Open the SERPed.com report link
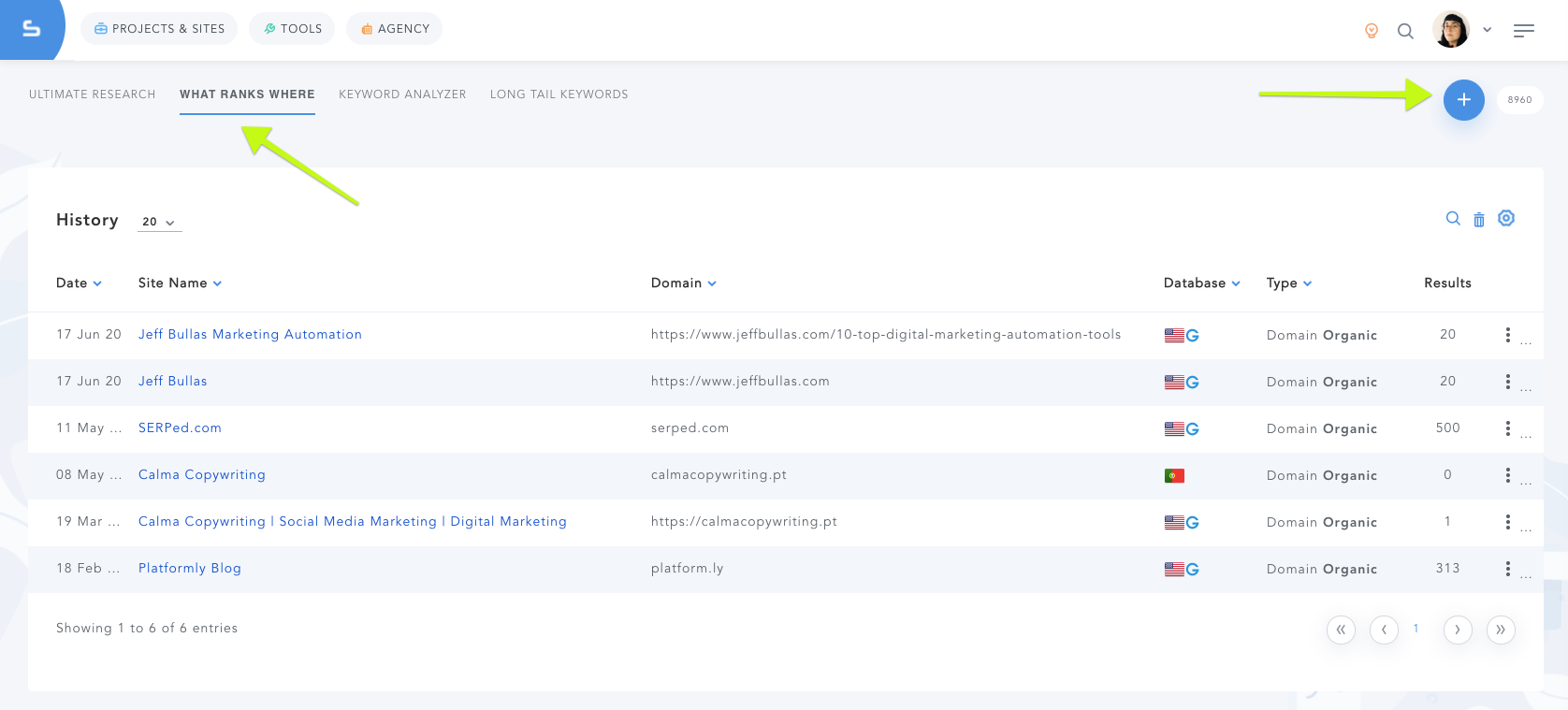The width and height of the screenshot is (1568, 710). (180, 428)
